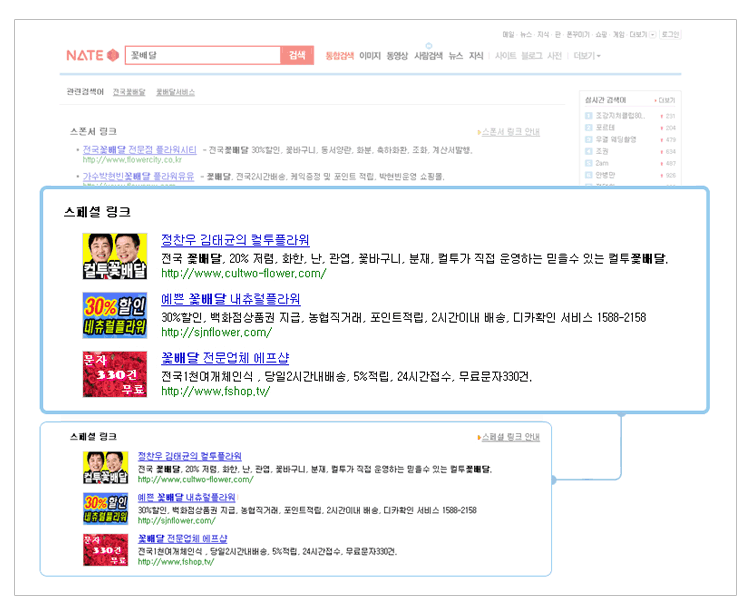
Task: Open real-time keyword 조권
Action: coord(602,152)
